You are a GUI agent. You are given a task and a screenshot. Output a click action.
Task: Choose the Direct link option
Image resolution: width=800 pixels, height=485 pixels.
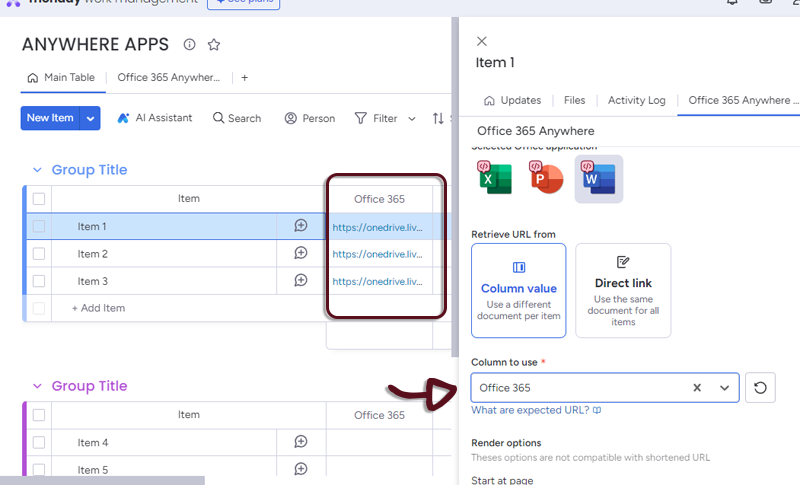[x=622, y=290]
